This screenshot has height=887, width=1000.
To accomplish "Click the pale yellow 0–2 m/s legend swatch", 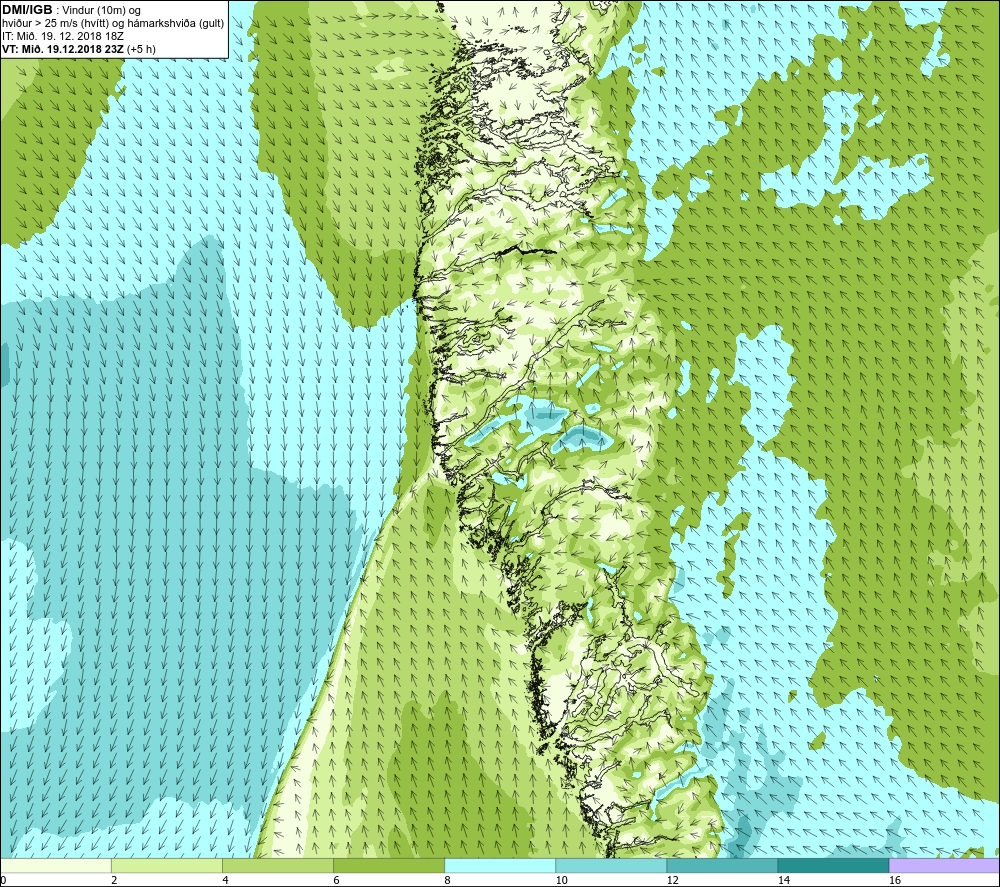I will click(56, 866).
